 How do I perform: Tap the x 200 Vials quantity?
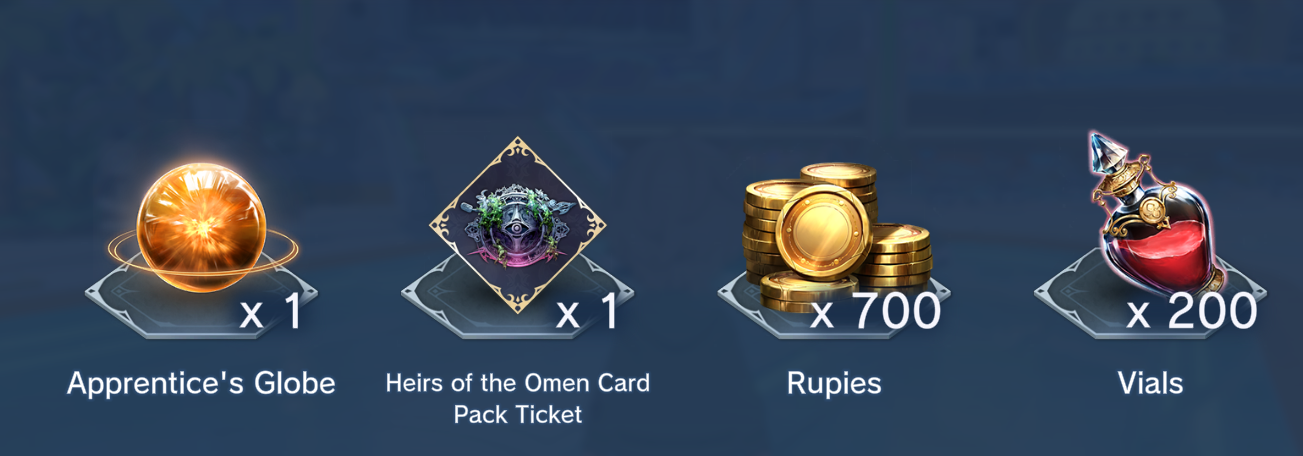point(1192,311)
